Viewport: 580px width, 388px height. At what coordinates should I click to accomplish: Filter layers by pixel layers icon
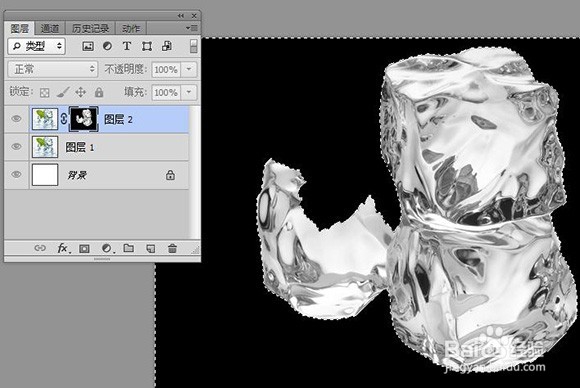pos(88,46)
